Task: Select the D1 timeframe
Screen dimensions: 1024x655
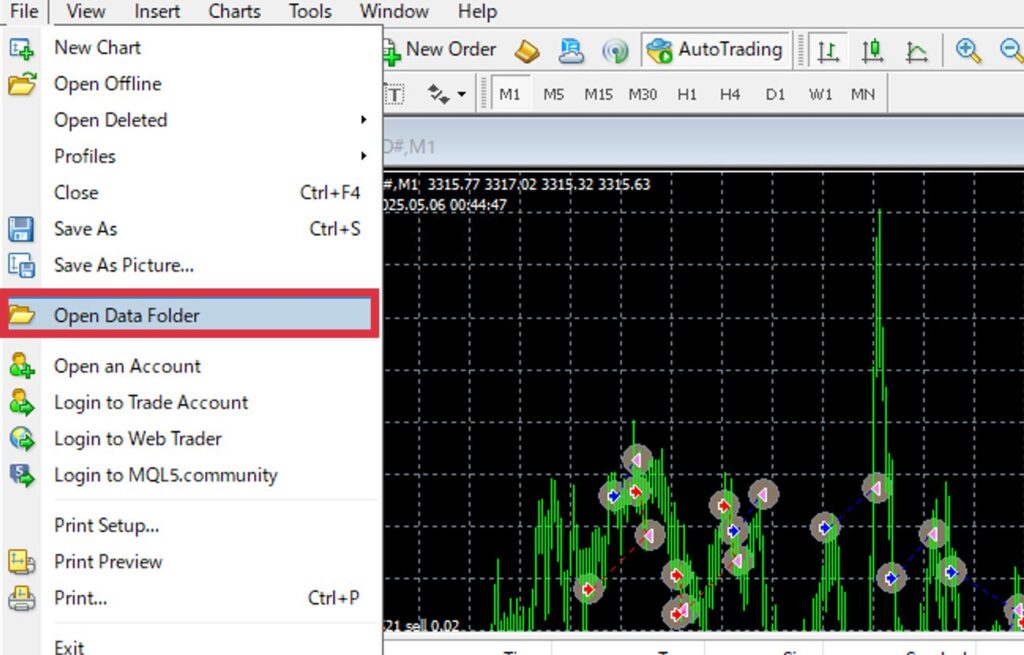Action: (775, 95)
